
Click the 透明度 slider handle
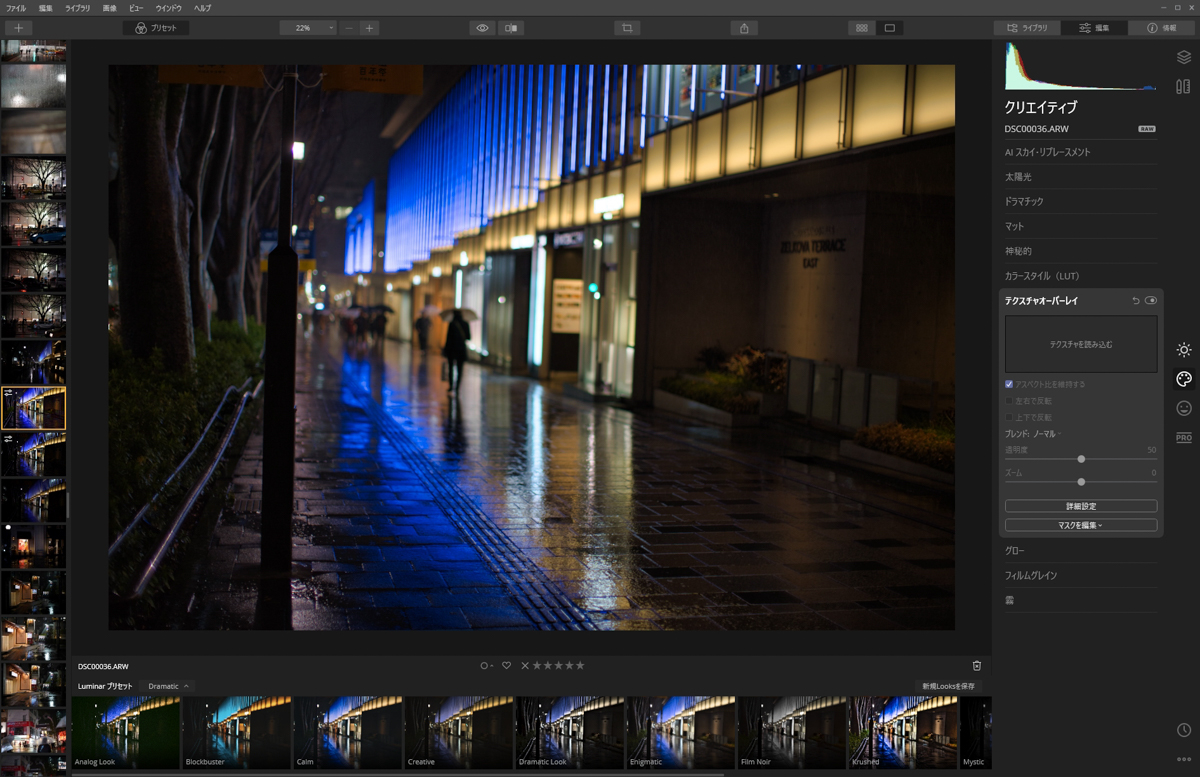pos(1081,459)
